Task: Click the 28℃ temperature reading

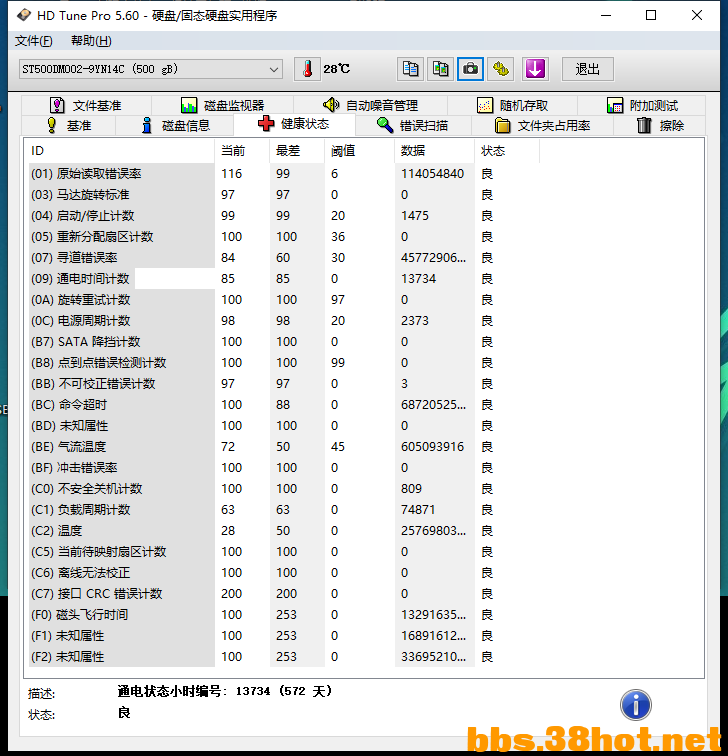Action: point(337,69)
